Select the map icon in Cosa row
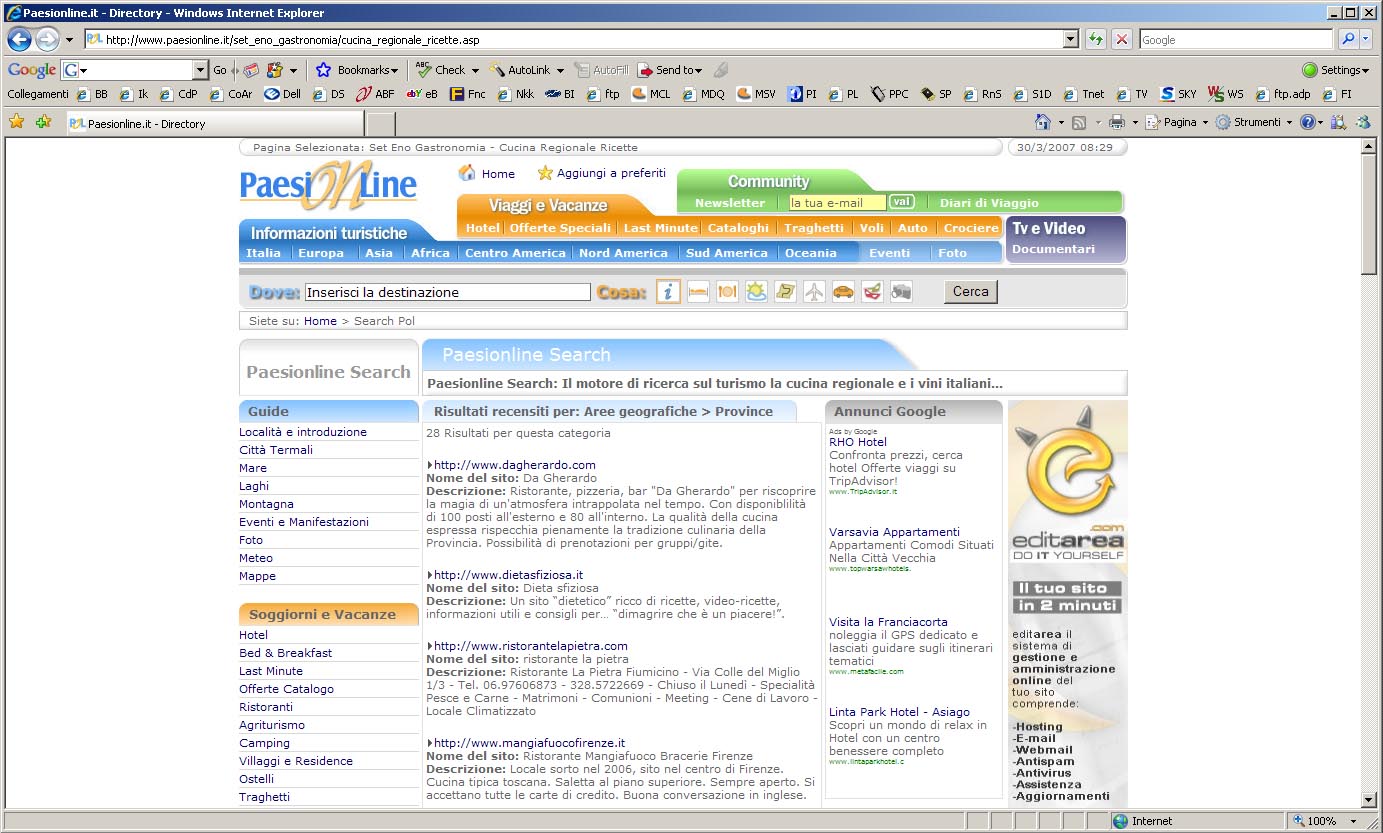The image size is (1383, 833). (x=786, y=292)
